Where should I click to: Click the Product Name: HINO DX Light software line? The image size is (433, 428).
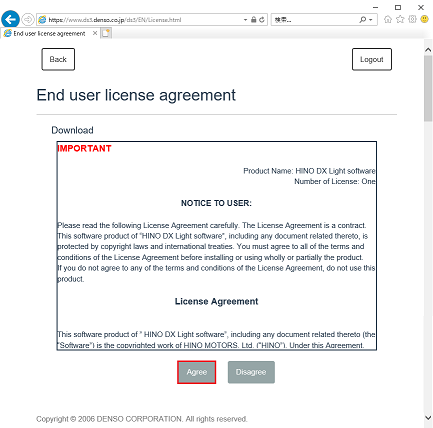click(309, 171)
